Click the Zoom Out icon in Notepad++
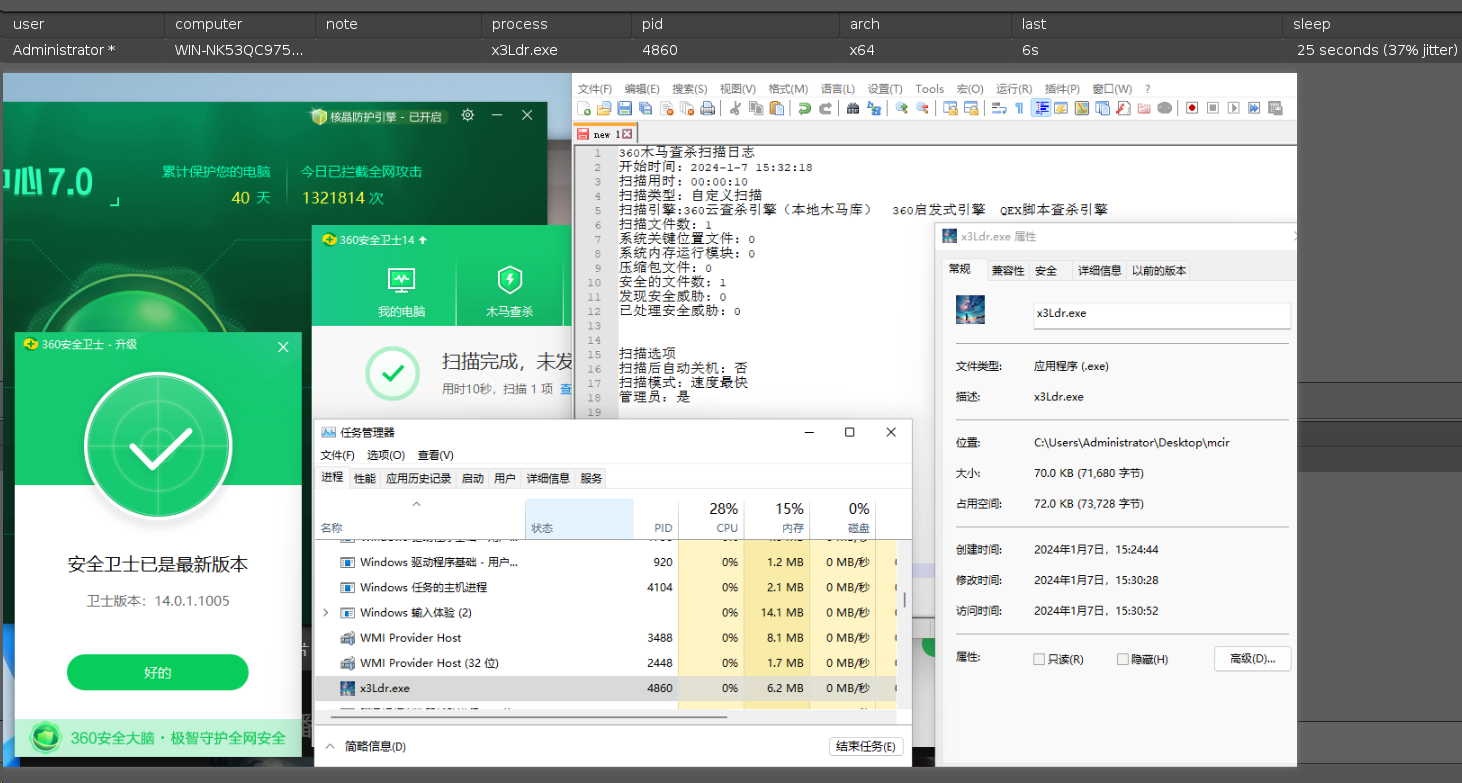 [x=922, y=108]
